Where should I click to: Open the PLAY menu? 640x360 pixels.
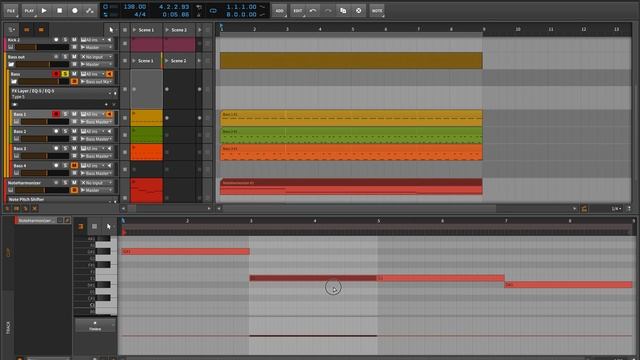[29, 11]
